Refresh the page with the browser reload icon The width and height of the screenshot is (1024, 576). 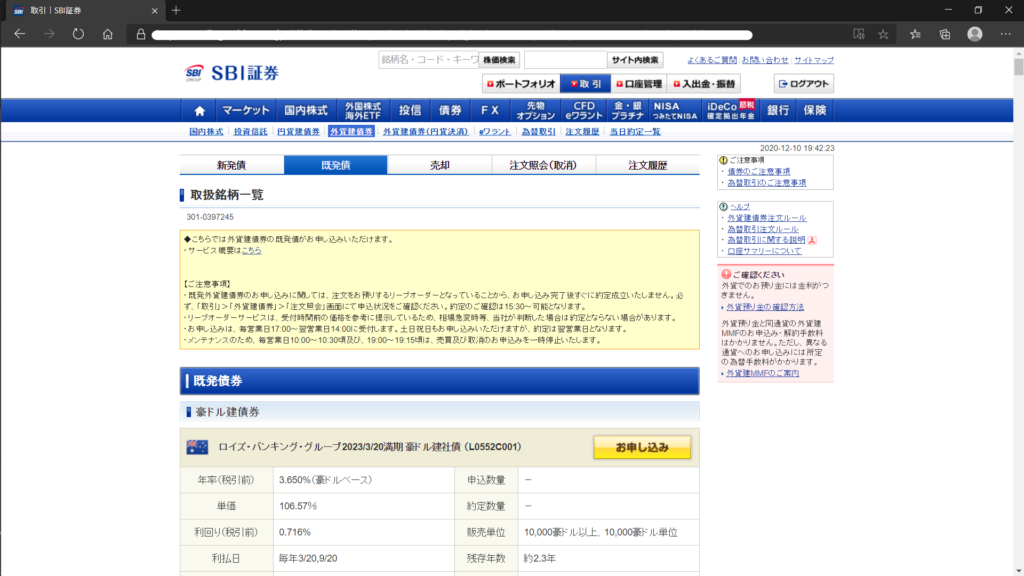coord(78,33)
